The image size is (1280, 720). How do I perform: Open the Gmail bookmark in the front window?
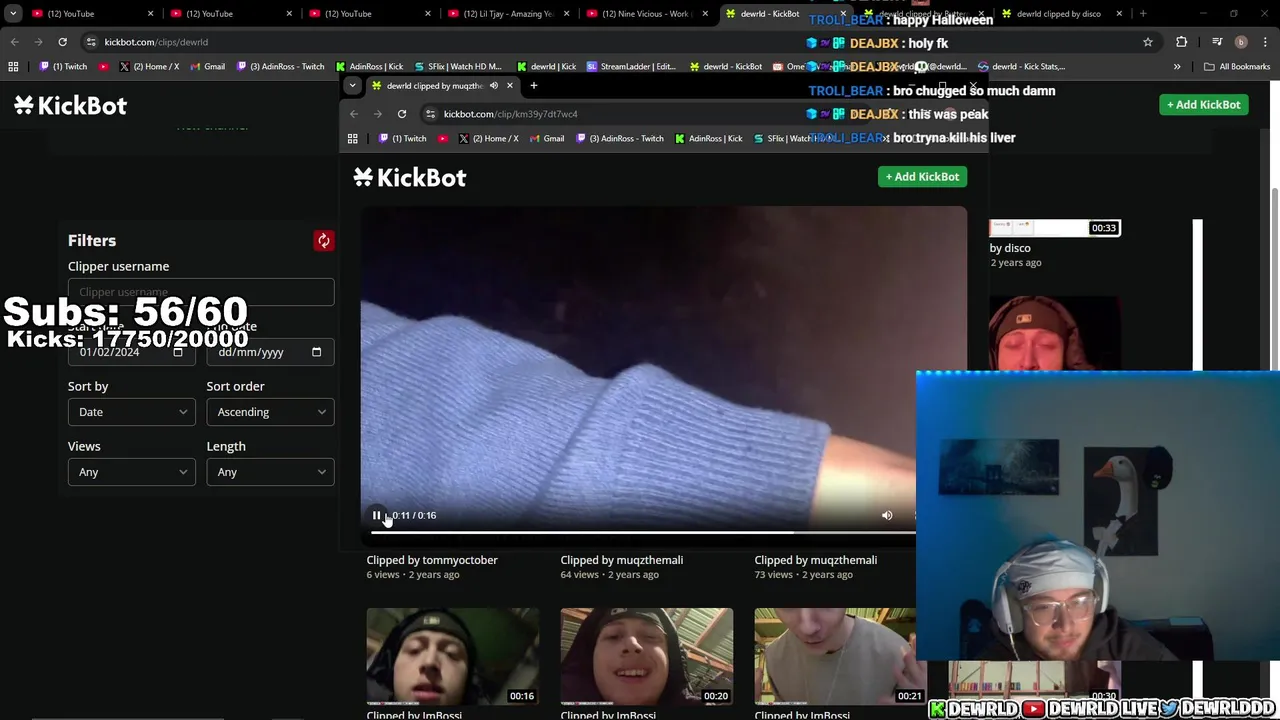click(546, 139)
